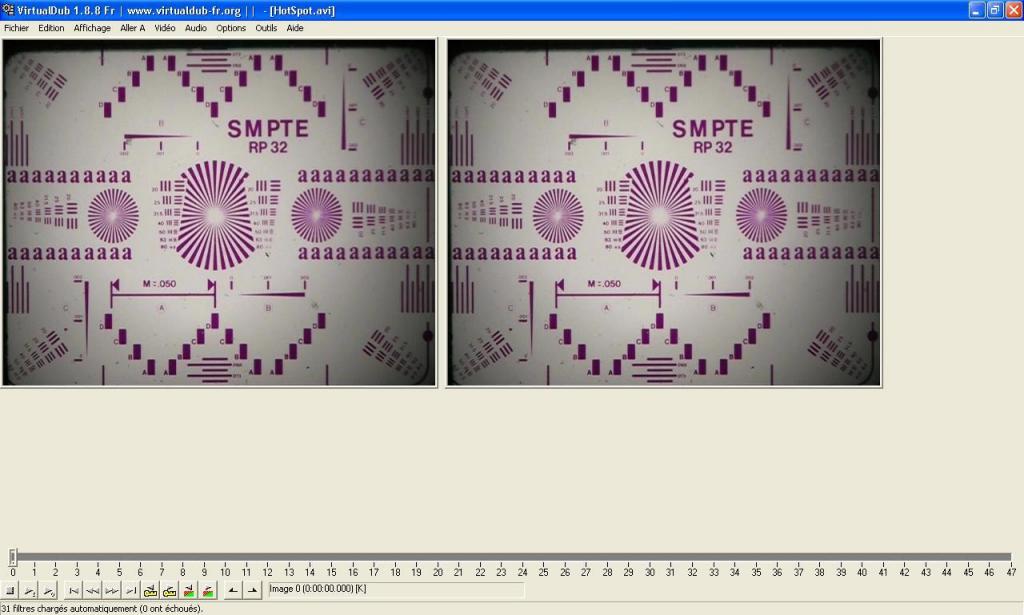Jump to the end of the video
Image resolution: width=1024 pixels, height=615 pixels.
[131, 591]
